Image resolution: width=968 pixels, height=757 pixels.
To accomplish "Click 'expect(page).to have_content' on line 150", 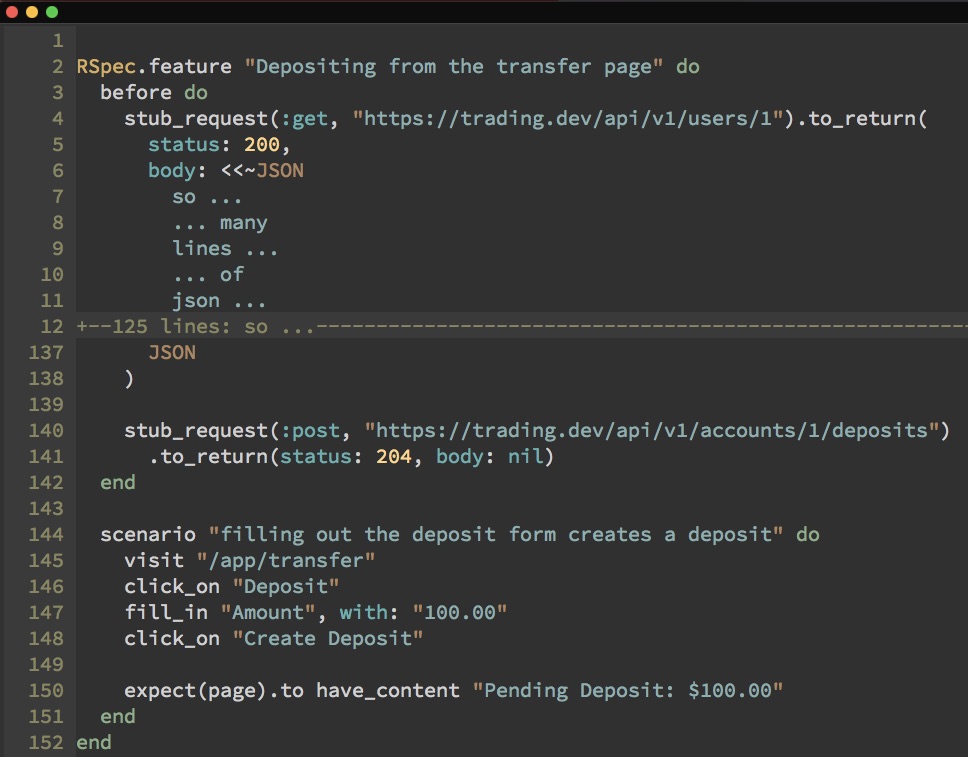I will tap(292, 690).
